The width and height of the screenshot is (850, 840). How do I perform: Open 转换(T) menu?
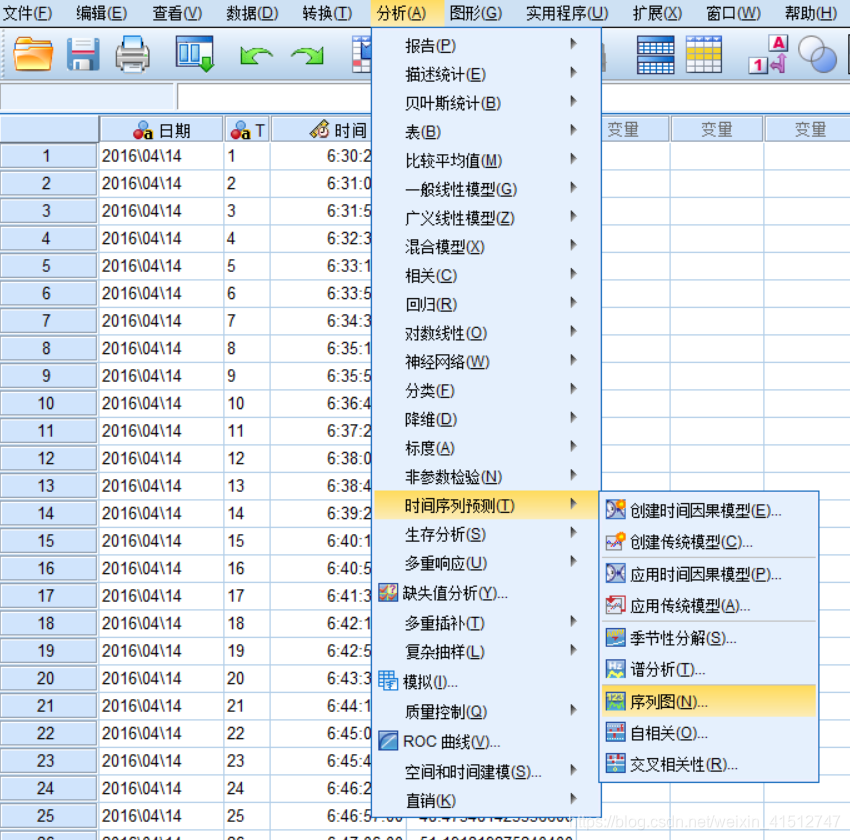tap(327, 12)
